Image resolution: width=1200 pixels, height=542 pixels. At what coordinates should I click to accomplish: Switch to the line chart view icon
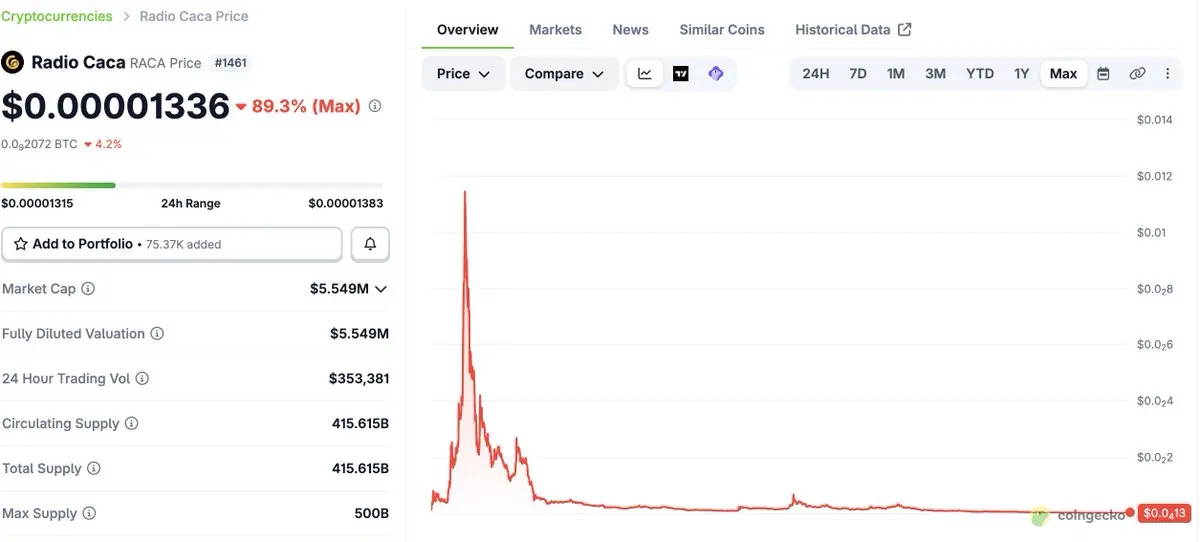point(645,74)
